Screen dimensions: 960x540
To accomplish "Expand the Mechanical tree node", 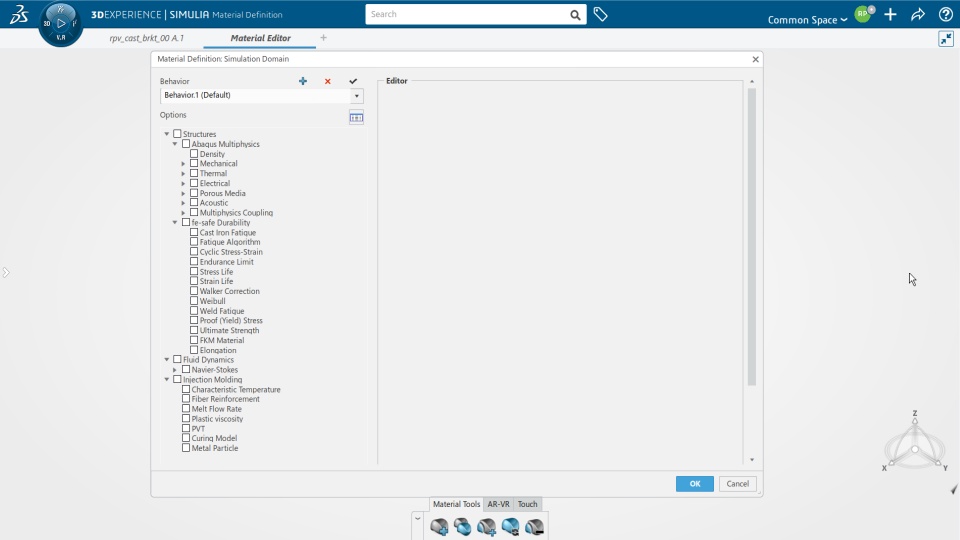I will point(183,163).
